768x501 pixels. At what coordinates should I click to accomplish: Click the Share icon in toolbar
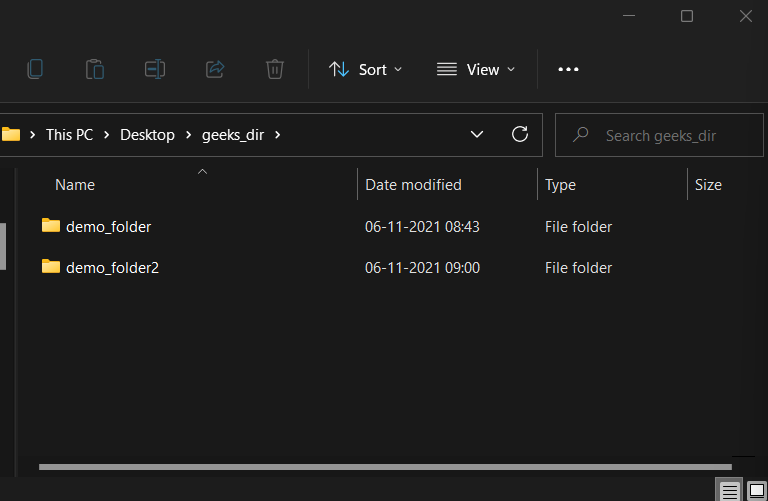(x=215, y=69)
